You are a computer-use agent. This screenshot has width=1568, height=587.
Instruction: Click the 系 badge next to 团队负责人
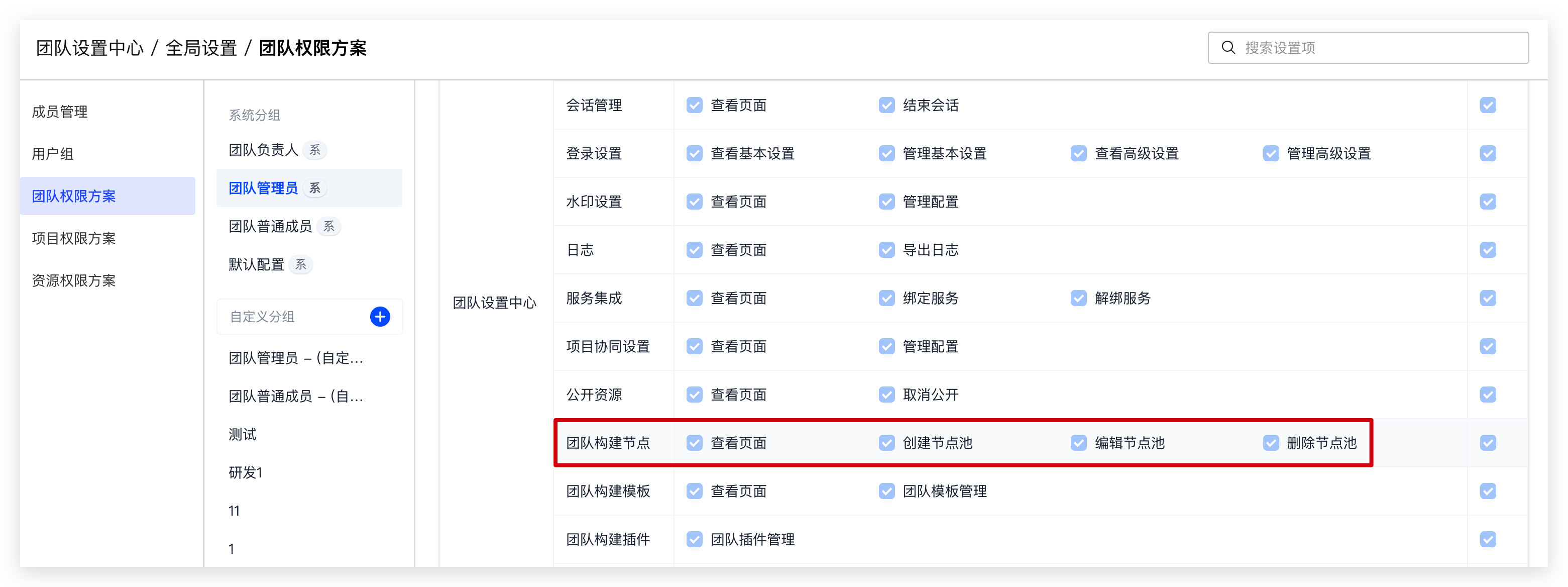click(315, 150)
